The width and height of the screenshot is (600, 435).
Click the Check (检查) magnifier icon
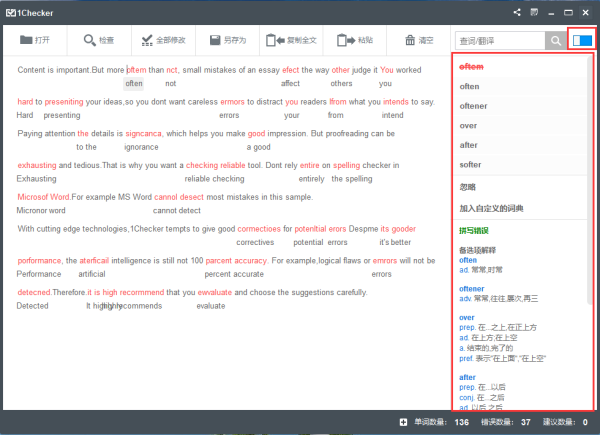[88, 40]
